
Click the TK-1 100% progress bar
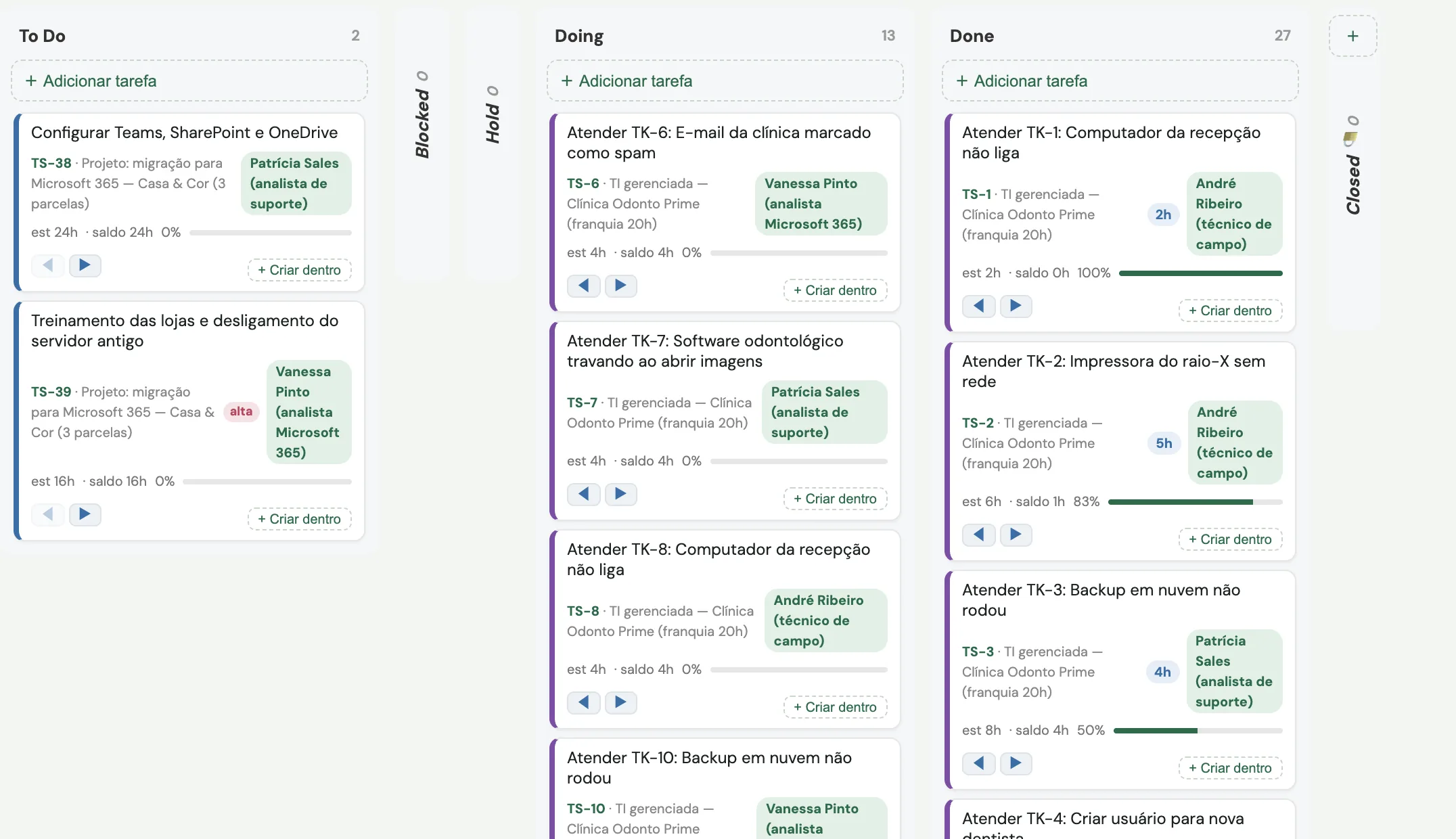pyautogui.click(x=1201, y=273)
